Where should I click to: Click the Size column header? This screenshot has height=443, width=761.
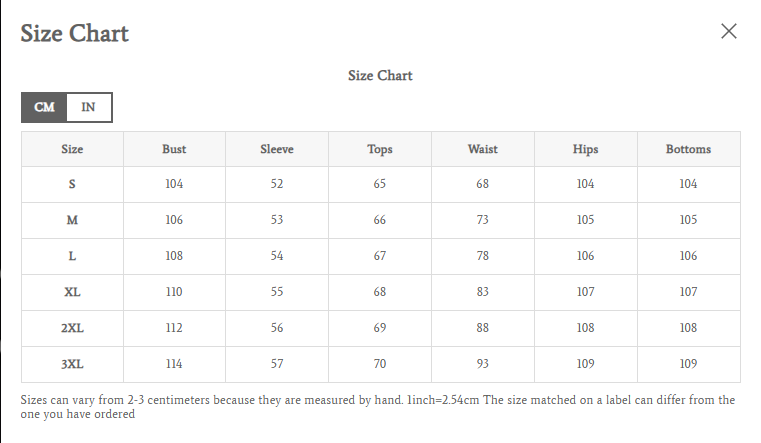click(x=72, y=149)
